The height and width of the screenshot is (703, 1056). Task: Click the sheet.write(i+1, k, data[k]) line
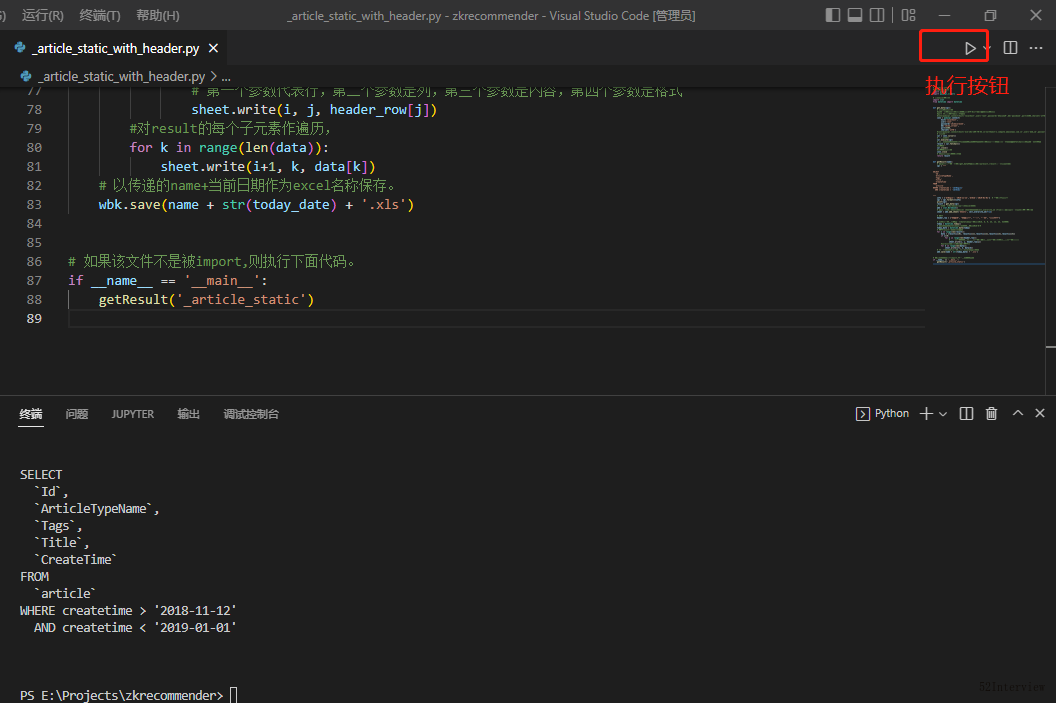(x=267, y=167)
